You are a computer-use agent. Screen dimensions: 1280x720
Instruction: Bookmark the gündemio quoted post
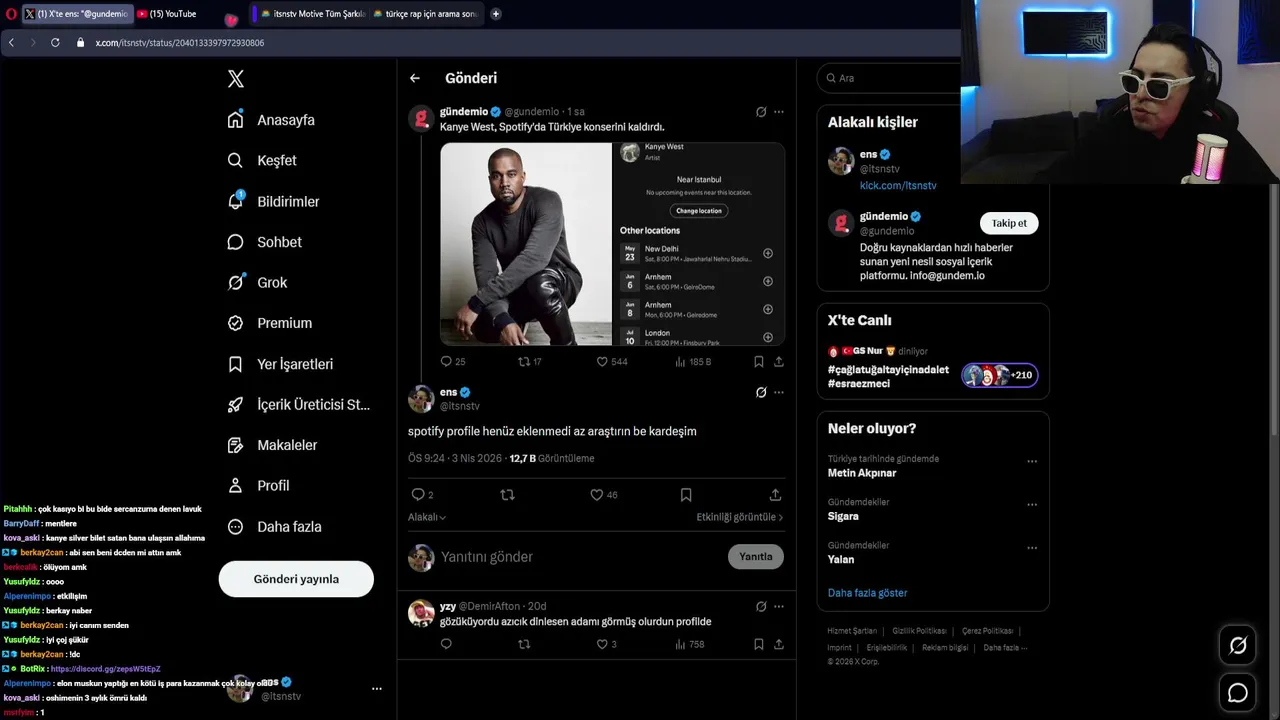point(759,361)
